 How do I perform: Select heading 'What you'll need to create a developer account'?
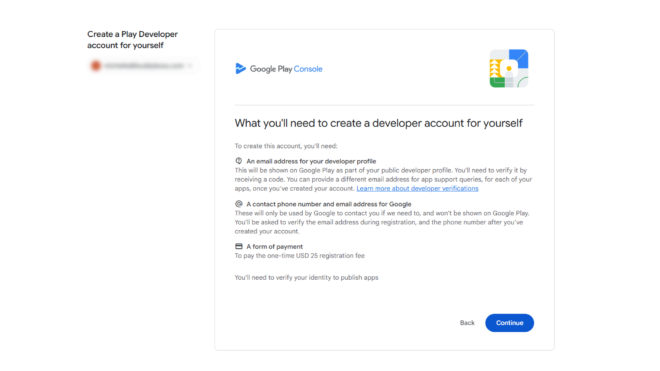click(378, 123)
